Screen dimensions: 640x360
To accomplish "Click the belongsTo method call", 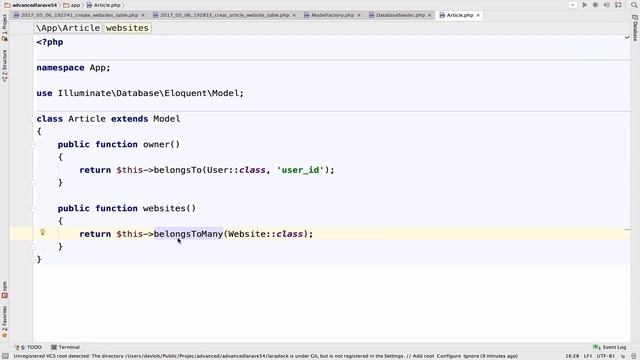I will tap(178, 170).
